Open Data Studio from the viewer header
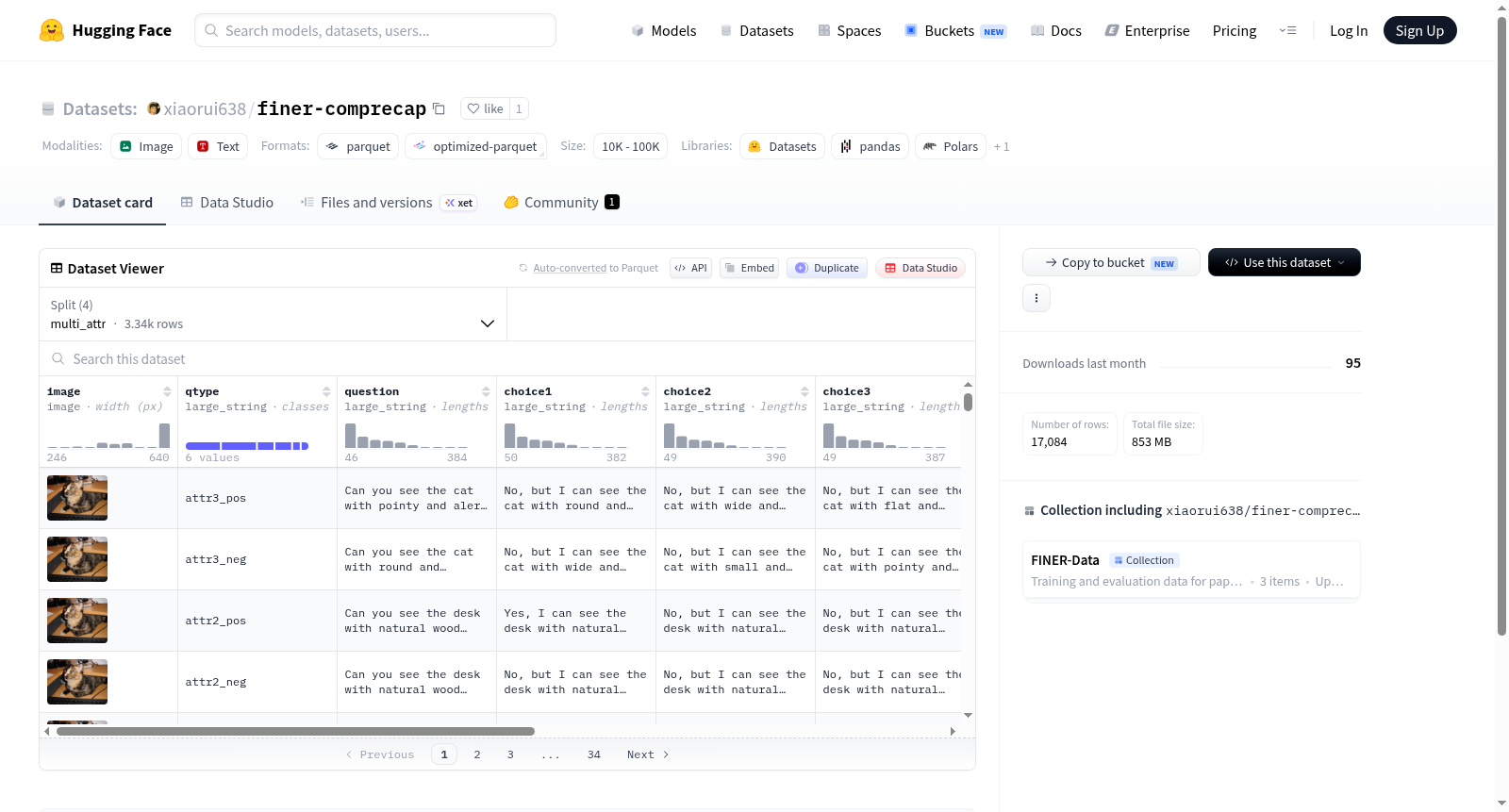The height and width of the screenshot is (812, 1509). coord(920,268)
